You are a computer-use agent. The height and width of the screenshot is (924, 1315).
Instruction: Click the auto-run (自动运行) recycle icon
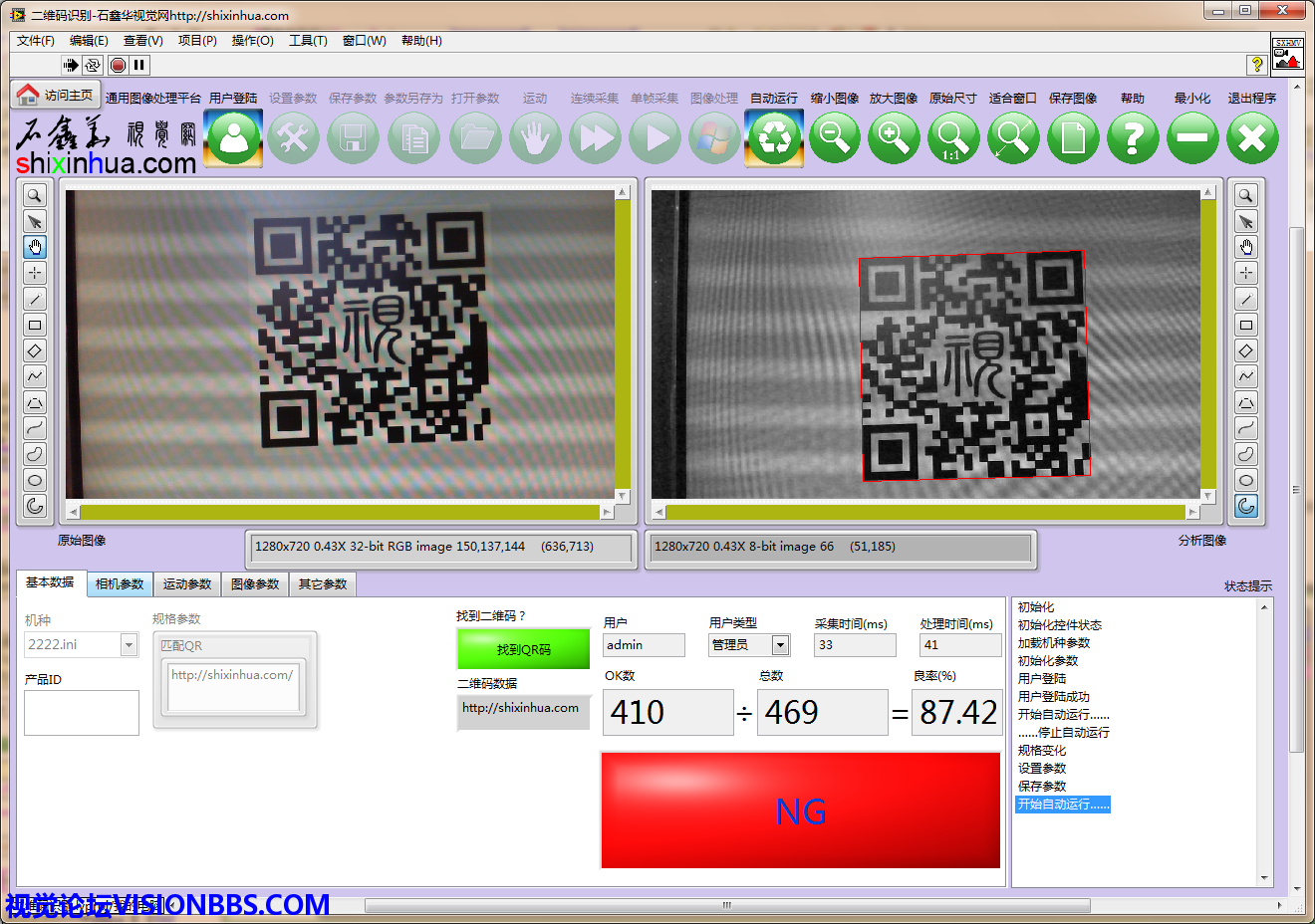[774, 137]
